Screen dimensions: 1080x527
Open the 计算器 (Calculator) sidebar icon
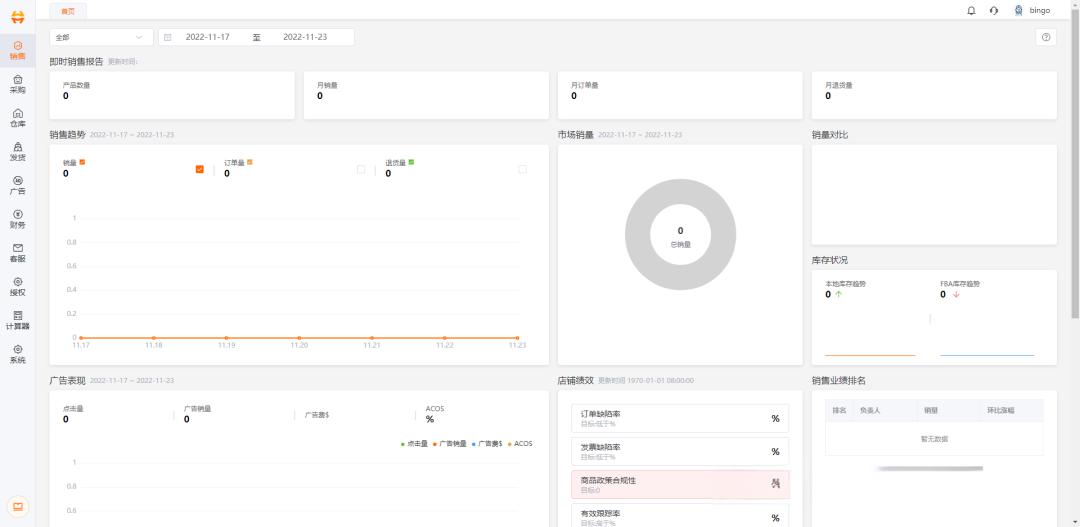18,320
